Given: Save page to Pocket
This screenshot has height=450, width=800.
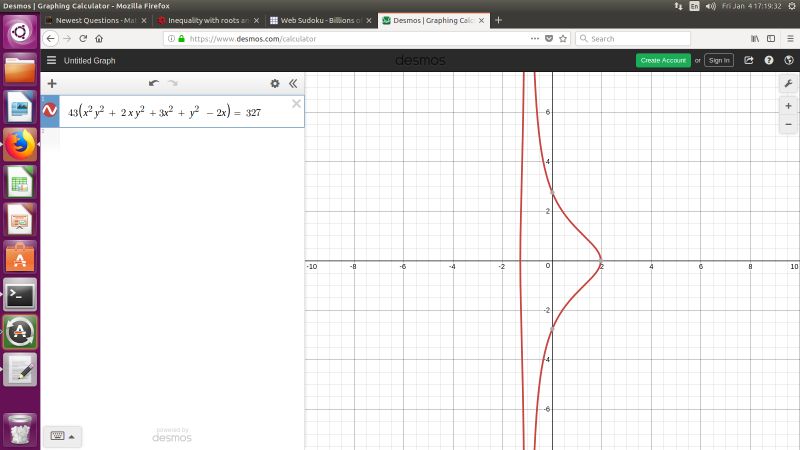Looking at the screenshot, I should 549,39.
